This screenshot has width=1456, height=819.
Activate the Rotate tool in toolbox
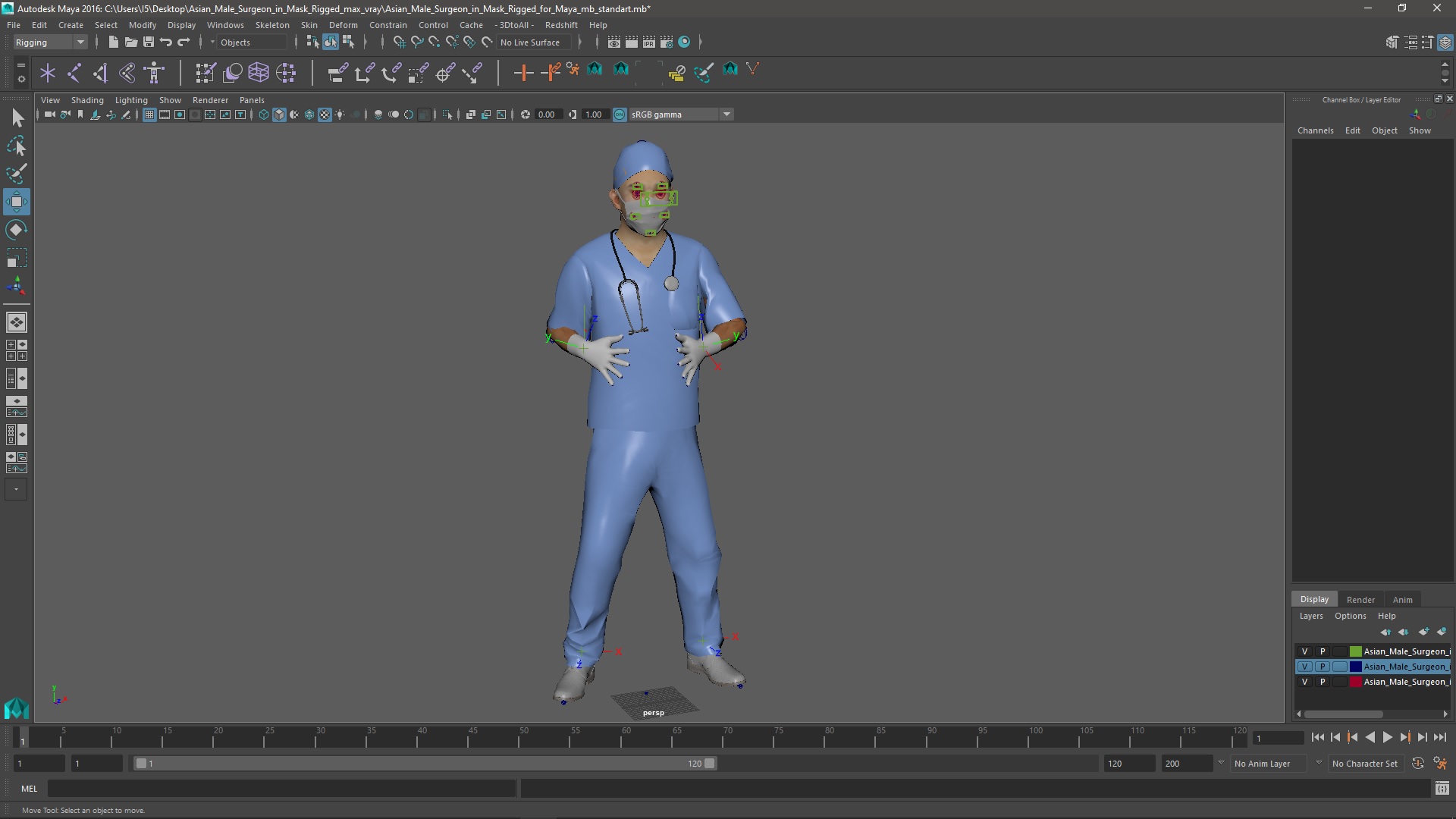tap(17, 230)
